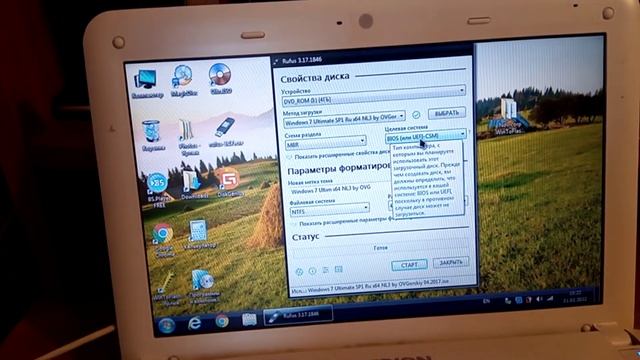Click the ЗАКРЫТЬ button
This screenshot has width=640, height=360.
pos(451,262)
